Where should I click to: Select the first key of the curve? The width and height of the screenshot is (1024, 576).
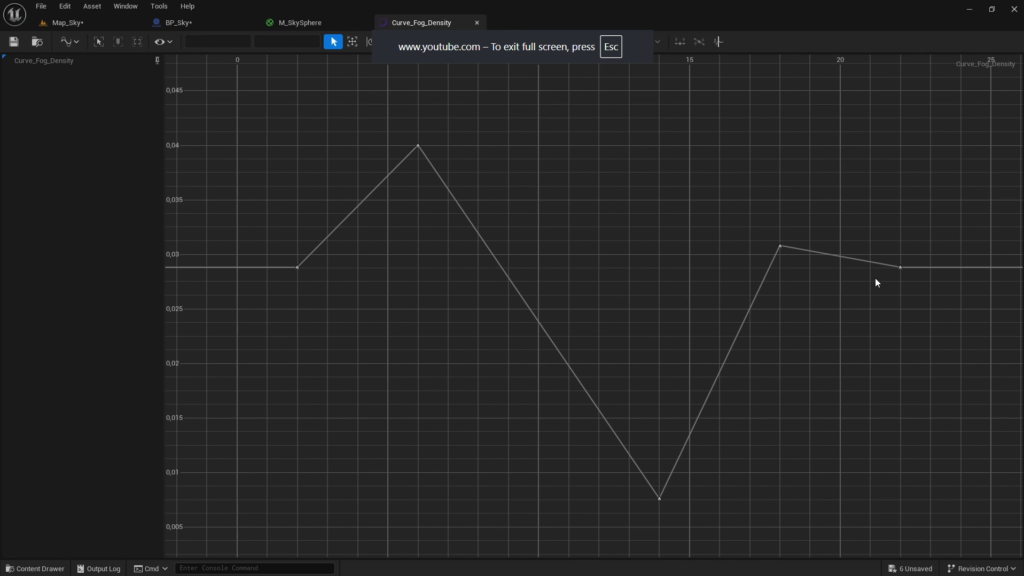[x=297, y=267]
